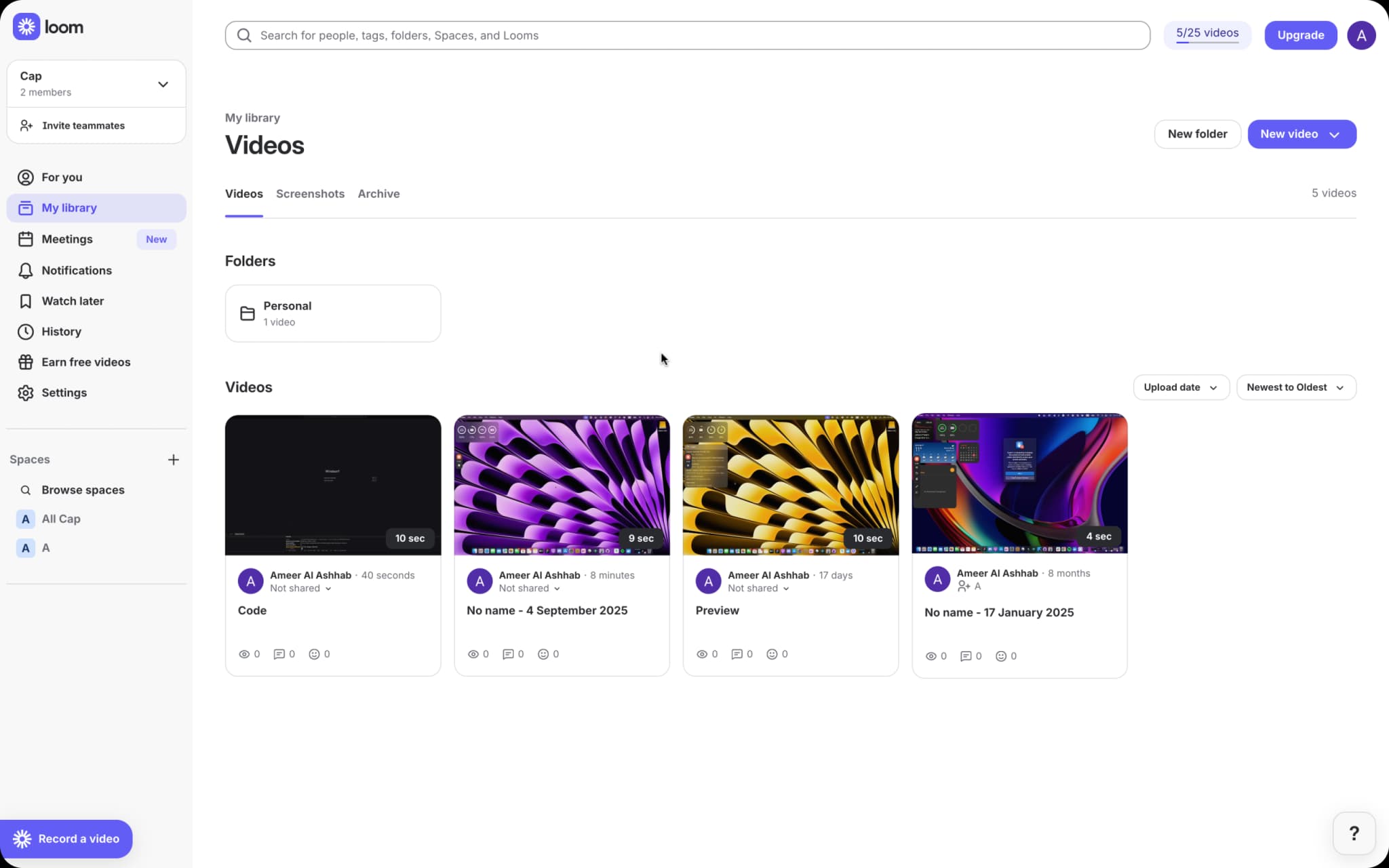Open Settings via the gear icon
The height and width of the screenshot is (868, 1389).
(x=26, y=393)
